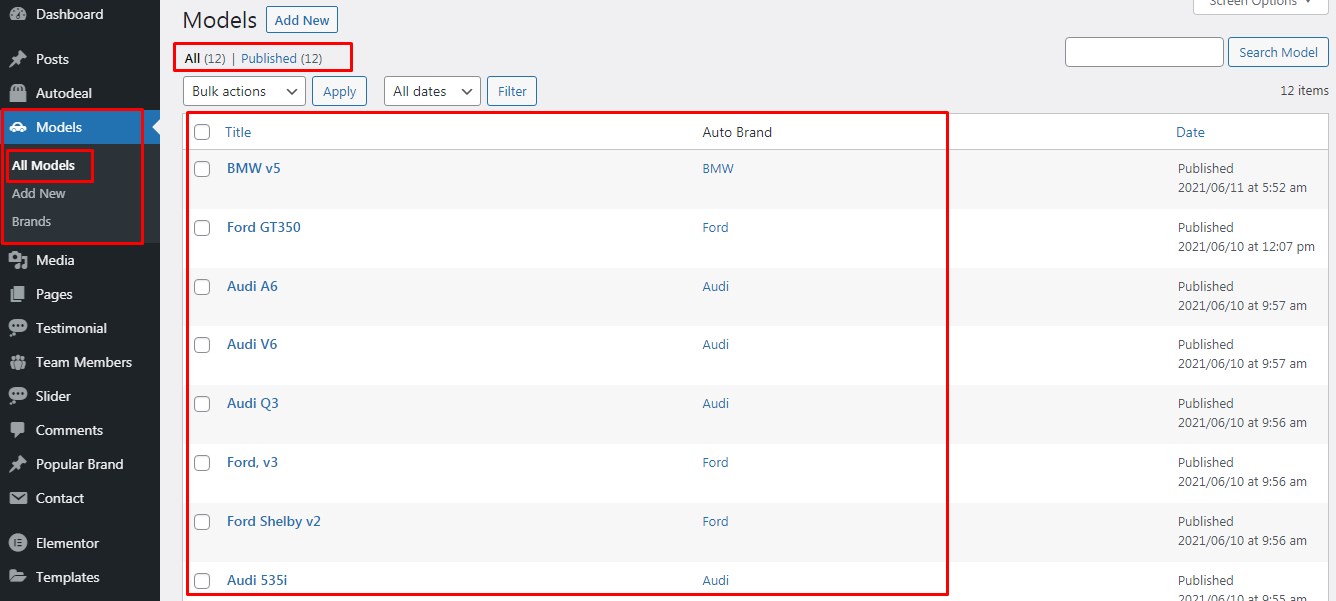Screen dimensions: 1336x601
Task: Open the Audi A6 model
Action: [x=252, y=286]
